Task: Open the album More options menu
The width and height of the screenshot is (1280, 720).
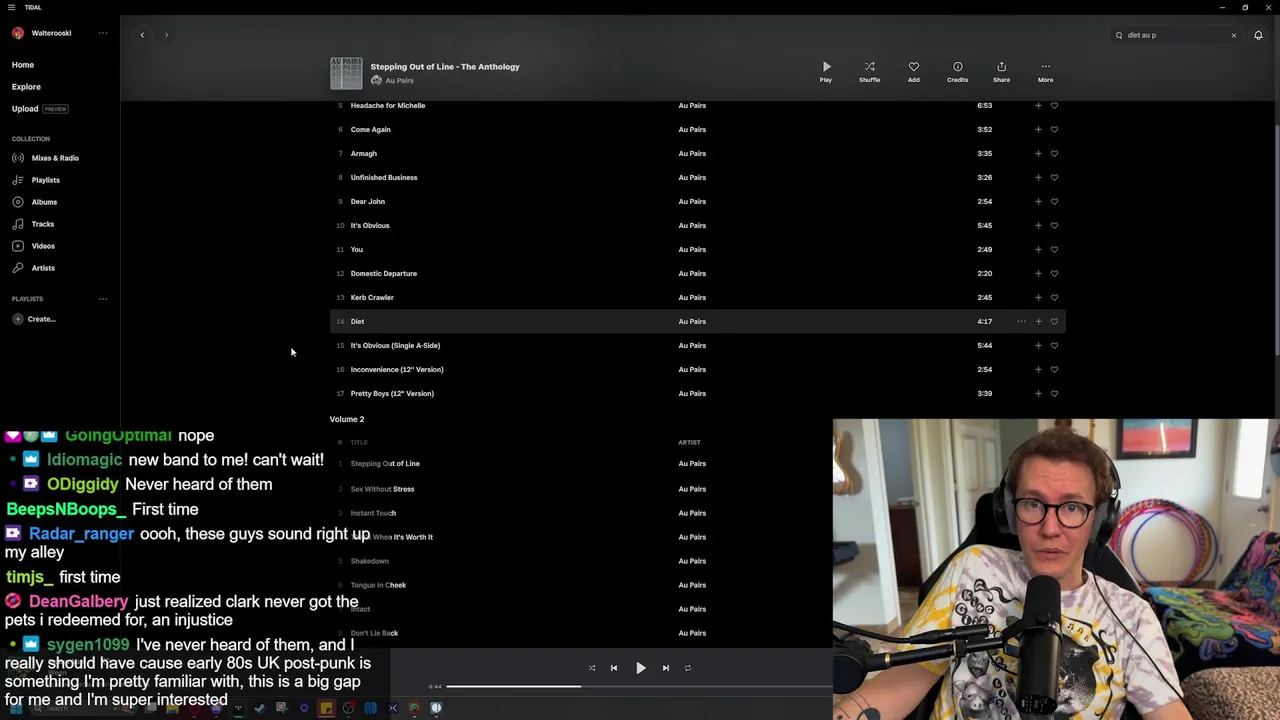Action: [1045, 71]
